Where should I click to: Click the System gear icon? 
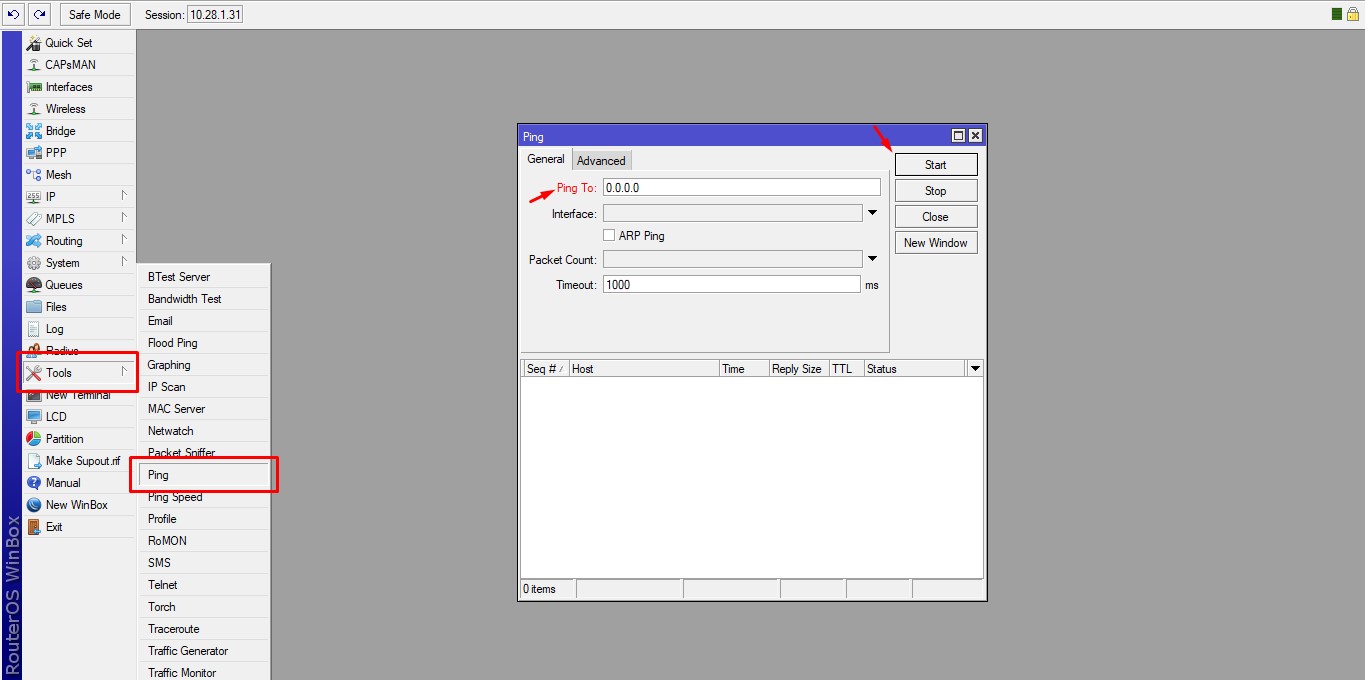point(34,263)
